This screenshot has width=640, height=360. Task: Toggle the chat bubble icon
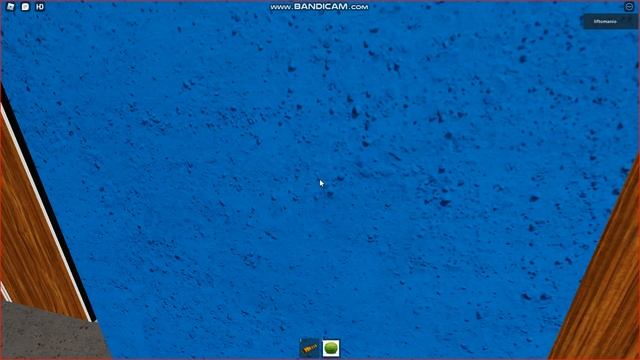pos(25,7)
